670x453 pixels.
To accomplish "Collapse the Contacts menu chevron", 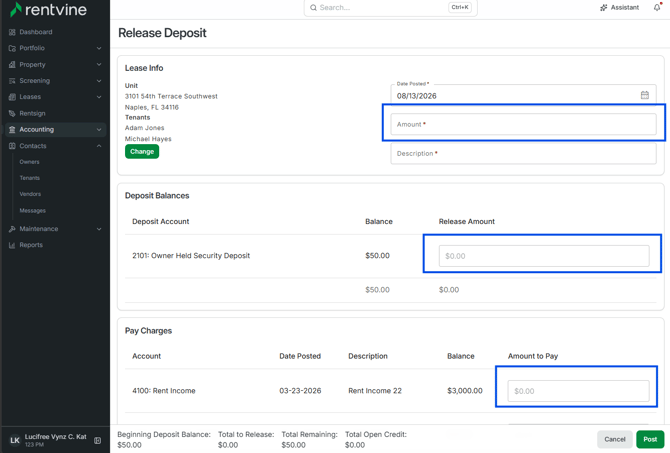I will click(x=99, y=146).
